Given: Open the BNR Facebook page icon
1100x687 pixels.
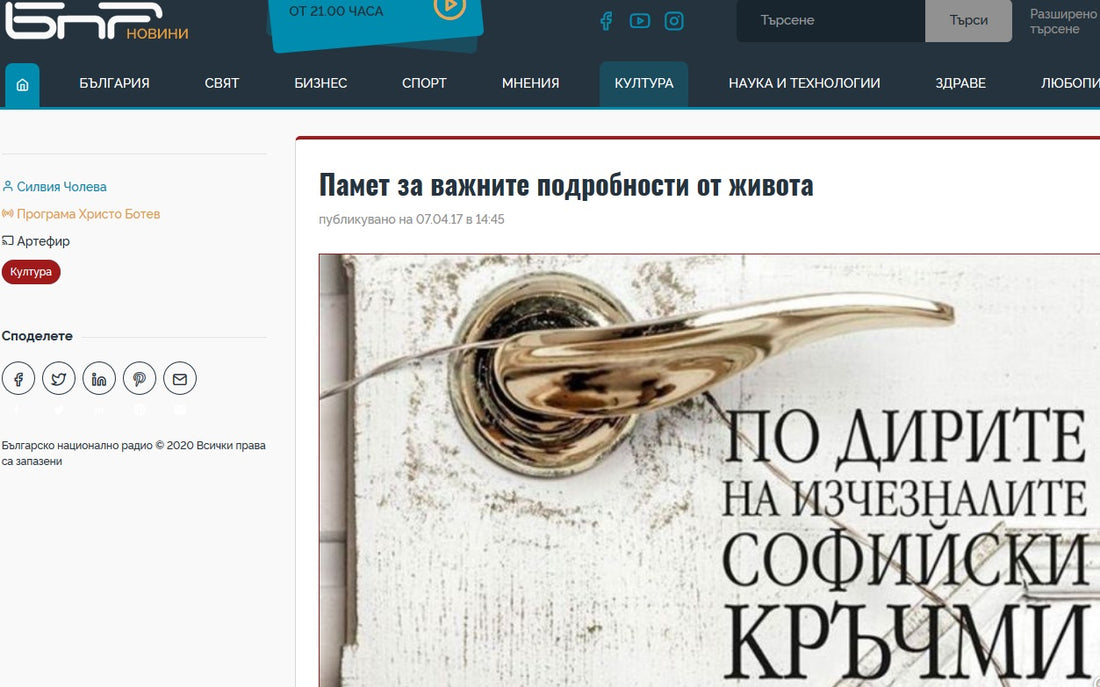Looking at the screenshot, I should [x=606, y=21].
